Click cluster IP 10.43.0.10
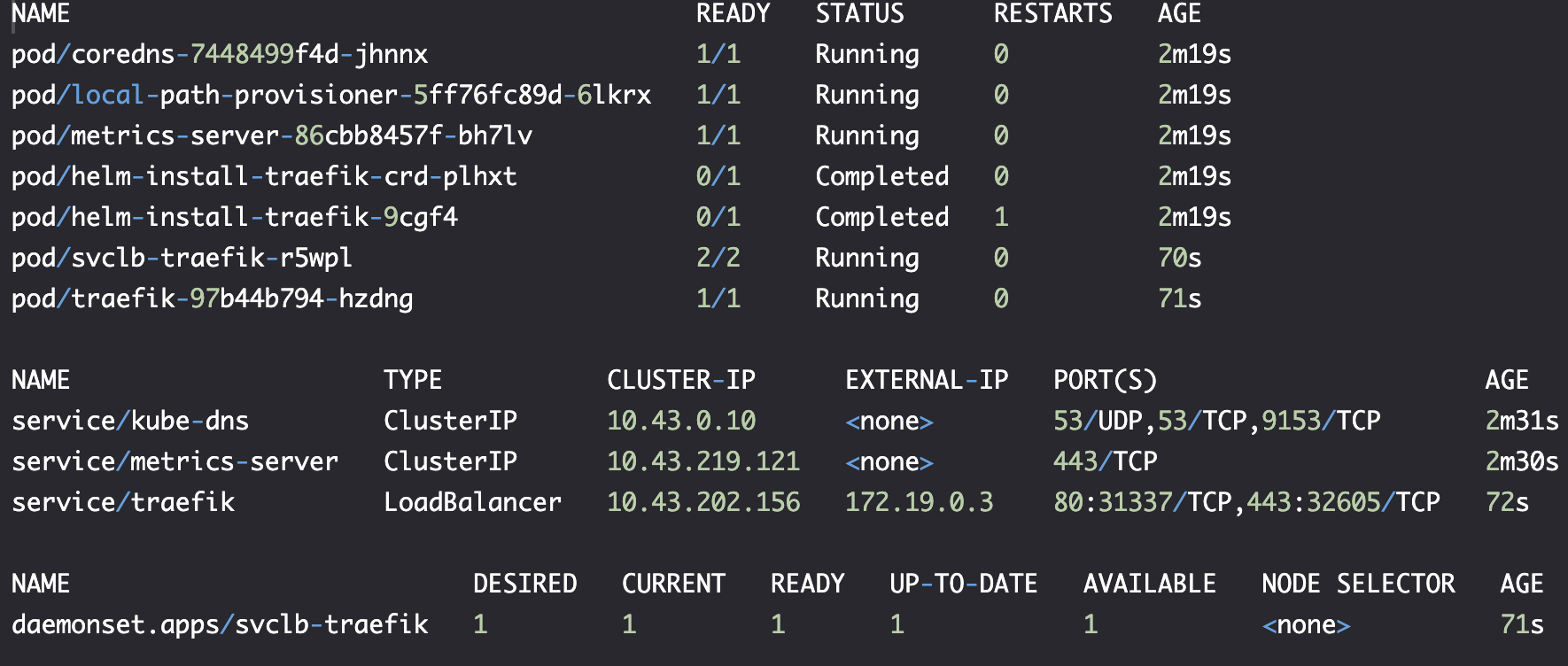Screen dimensions: 1568x666 tap(680, 422)
